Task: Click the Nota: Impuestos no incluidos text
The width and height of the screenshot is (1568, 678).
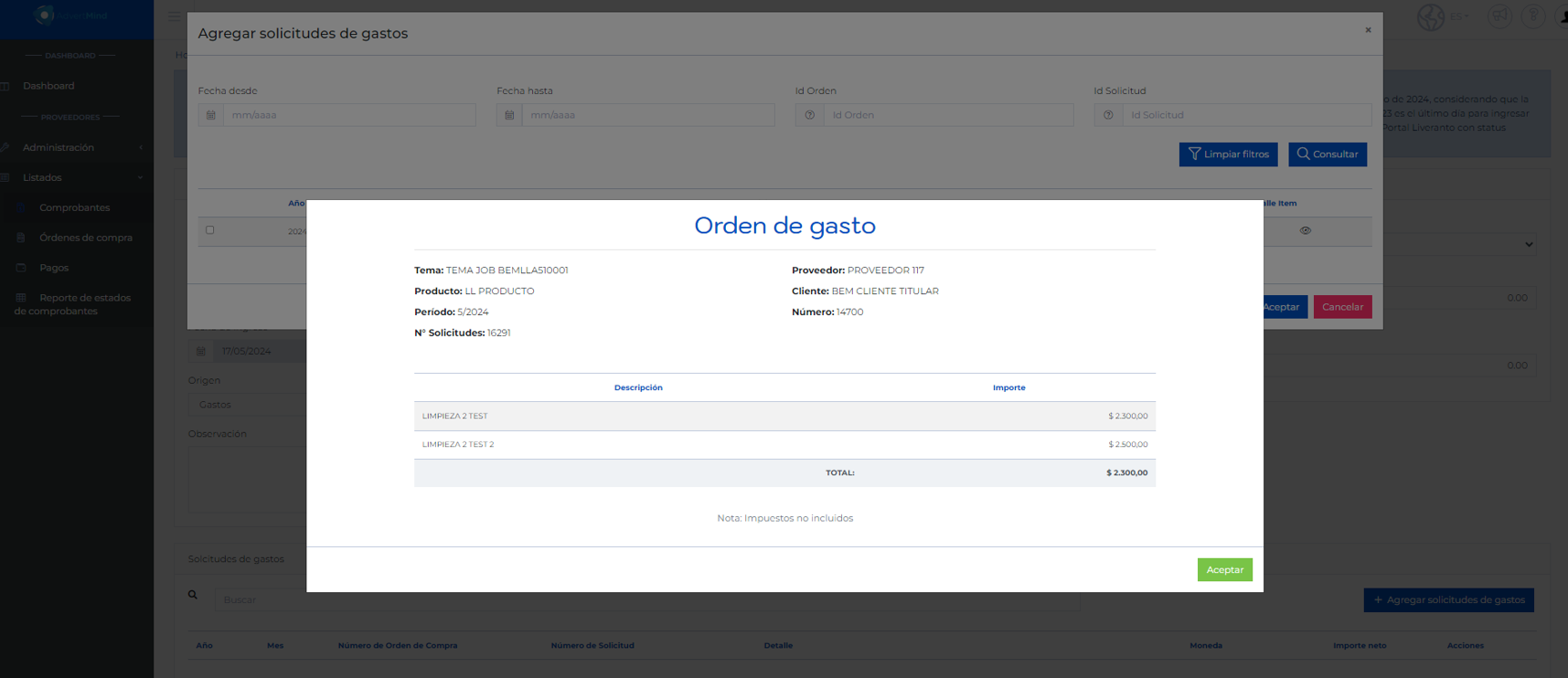Action: [x=784, y=518]
